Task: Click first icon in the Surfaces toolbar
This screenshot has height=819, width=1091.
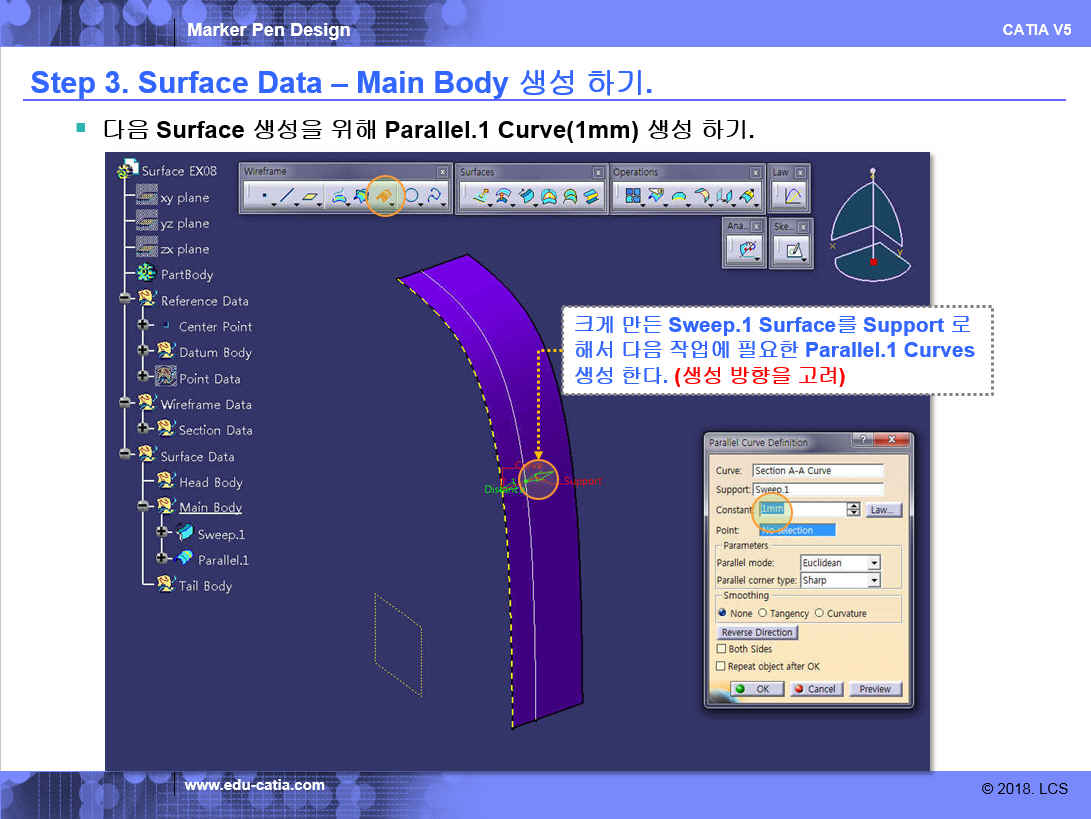Action: [481, 196]
